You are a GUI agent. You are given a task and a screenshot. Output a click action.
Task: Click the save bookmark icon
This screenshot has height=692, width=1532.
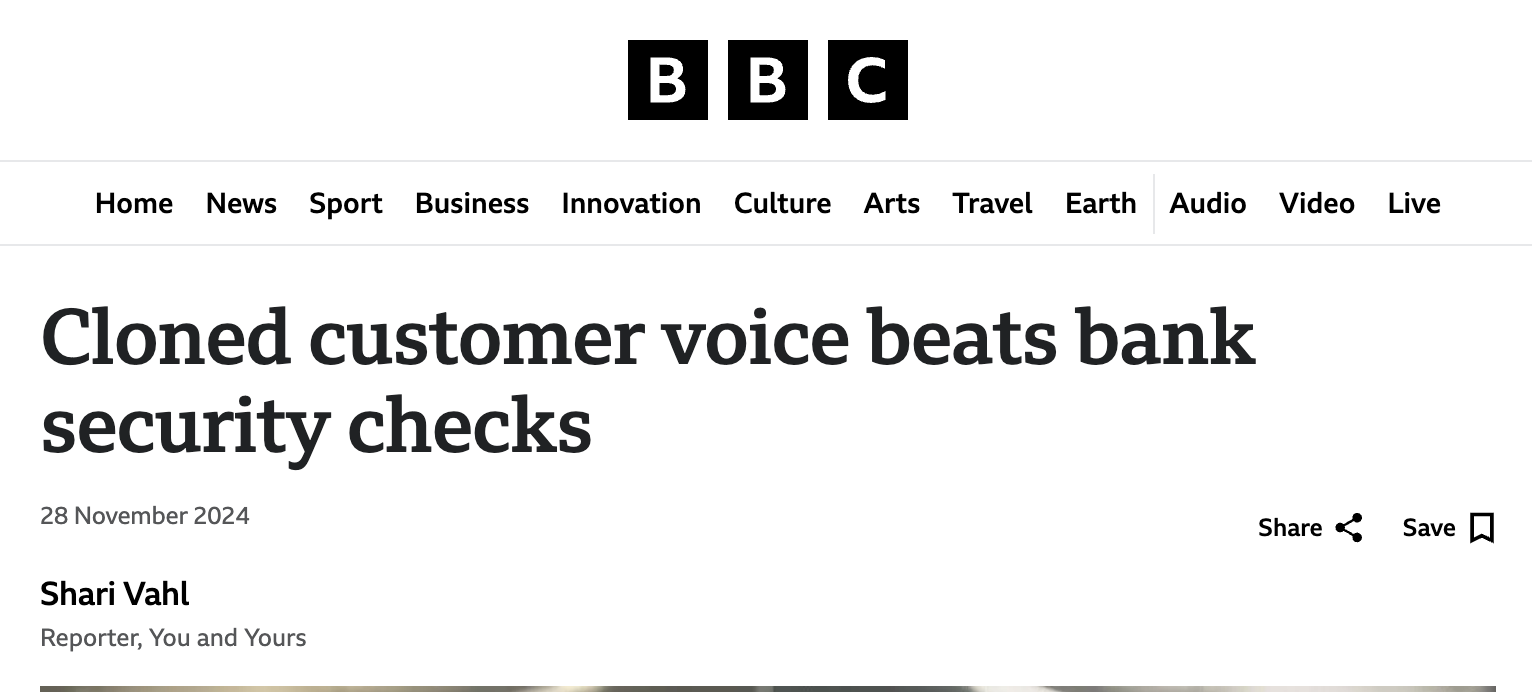tap(1481, 528)
